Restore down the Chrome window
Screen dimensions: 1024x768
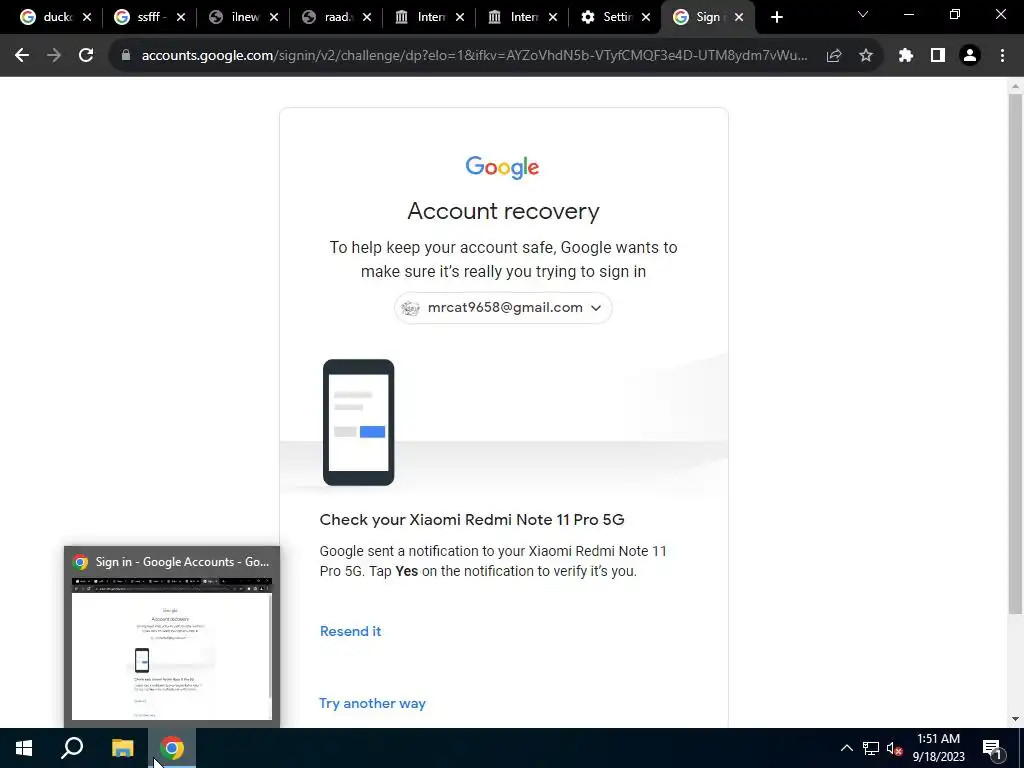click(955, 14)
